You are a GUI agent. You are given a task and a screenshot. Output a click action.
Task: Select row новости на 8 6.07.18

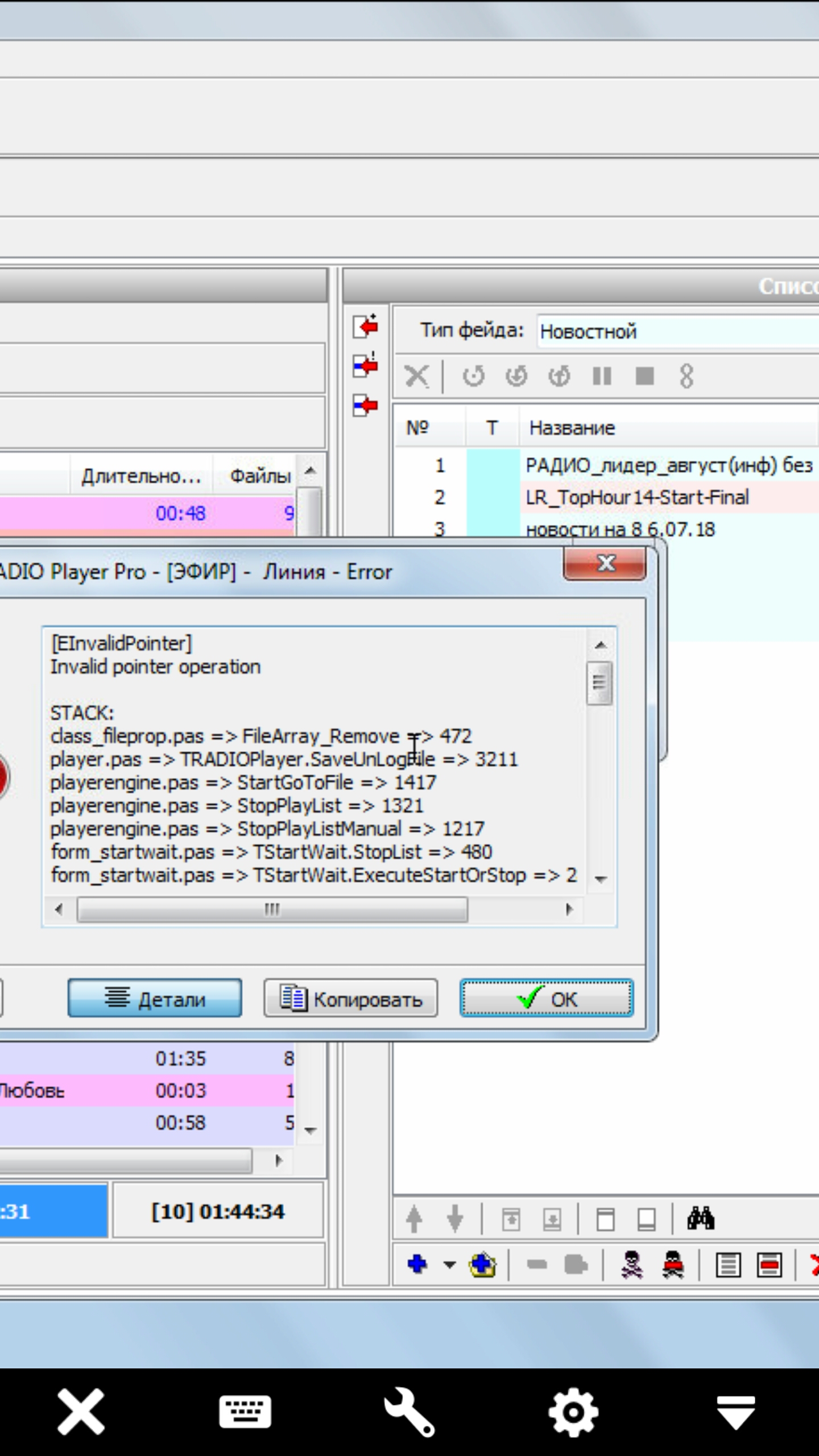point(606,529)
